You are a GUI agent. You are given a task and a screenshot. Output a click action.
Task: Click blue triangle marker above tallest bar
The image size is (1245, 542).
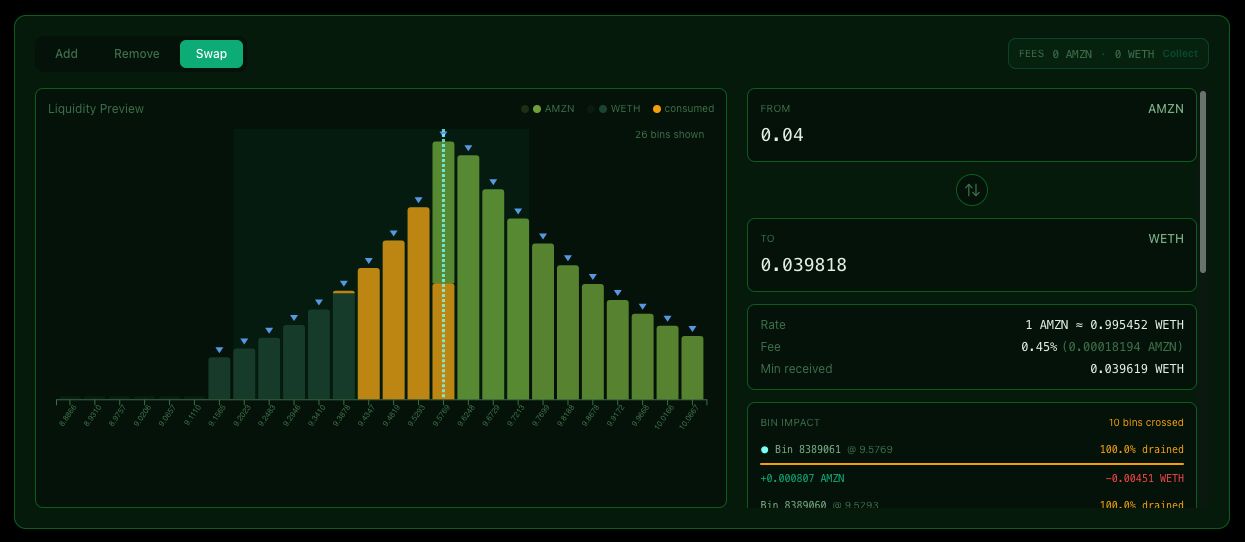pos(443,133)
